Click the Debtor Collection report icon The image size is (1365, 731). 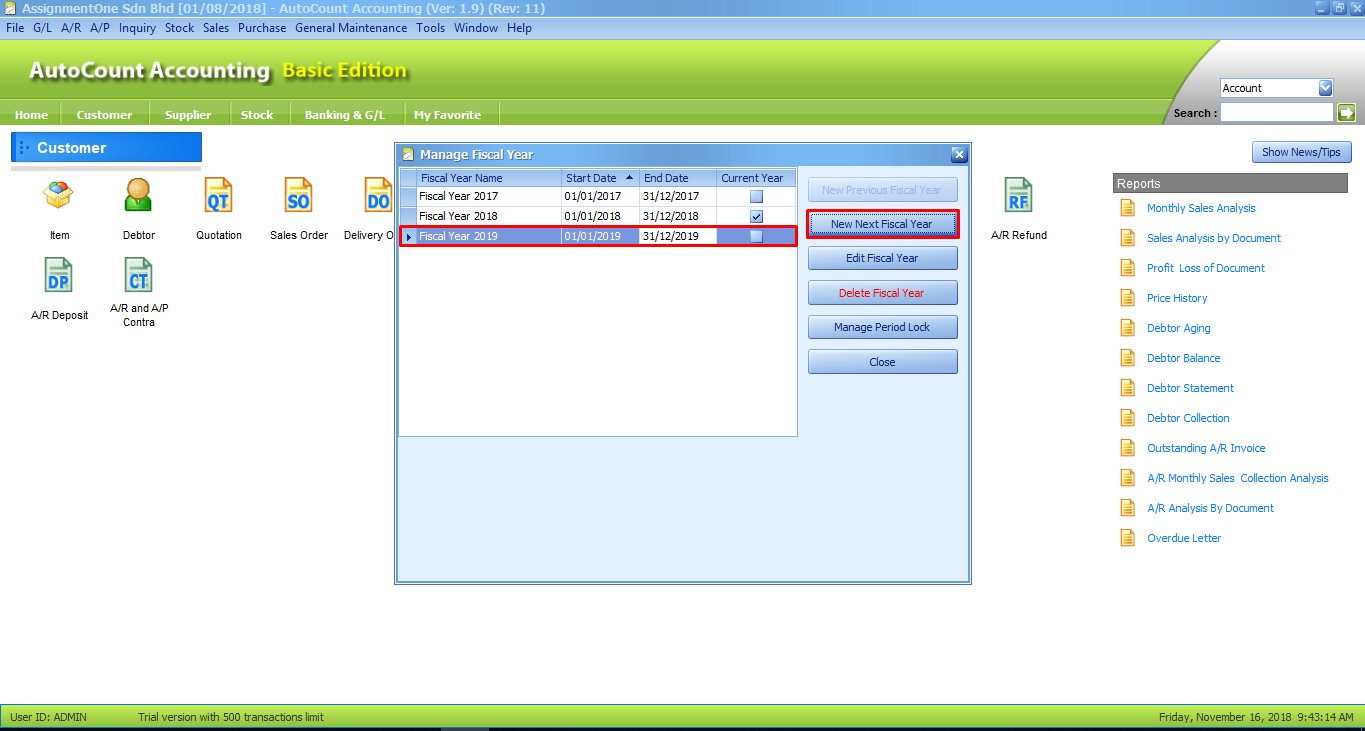pyautogui.click(x=1128, y=418)
